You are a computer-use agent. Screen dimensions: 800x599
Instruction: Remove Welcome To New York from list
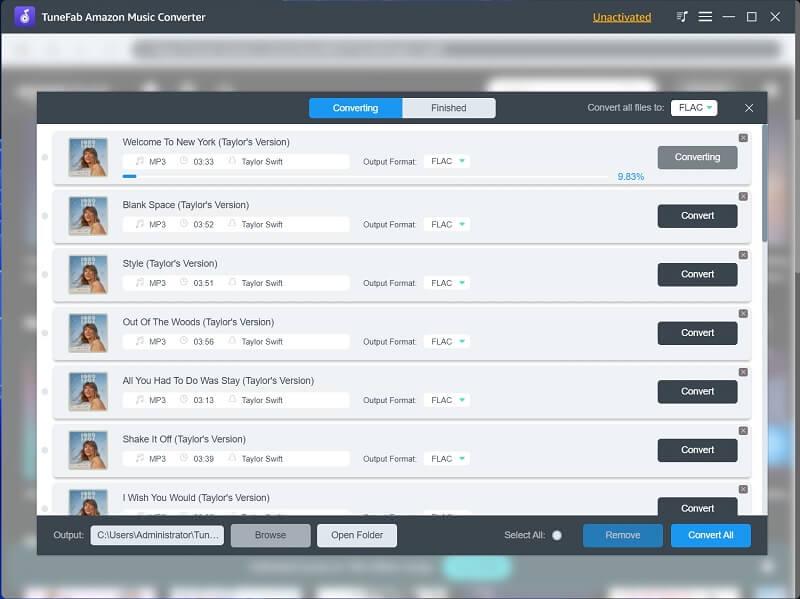[x=743, y=138]
